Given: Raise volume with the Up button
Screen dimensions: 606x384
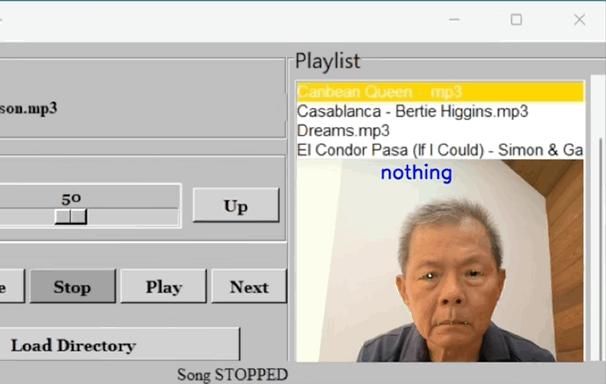Looking at the screenshot, I should [x=236, y=206].
